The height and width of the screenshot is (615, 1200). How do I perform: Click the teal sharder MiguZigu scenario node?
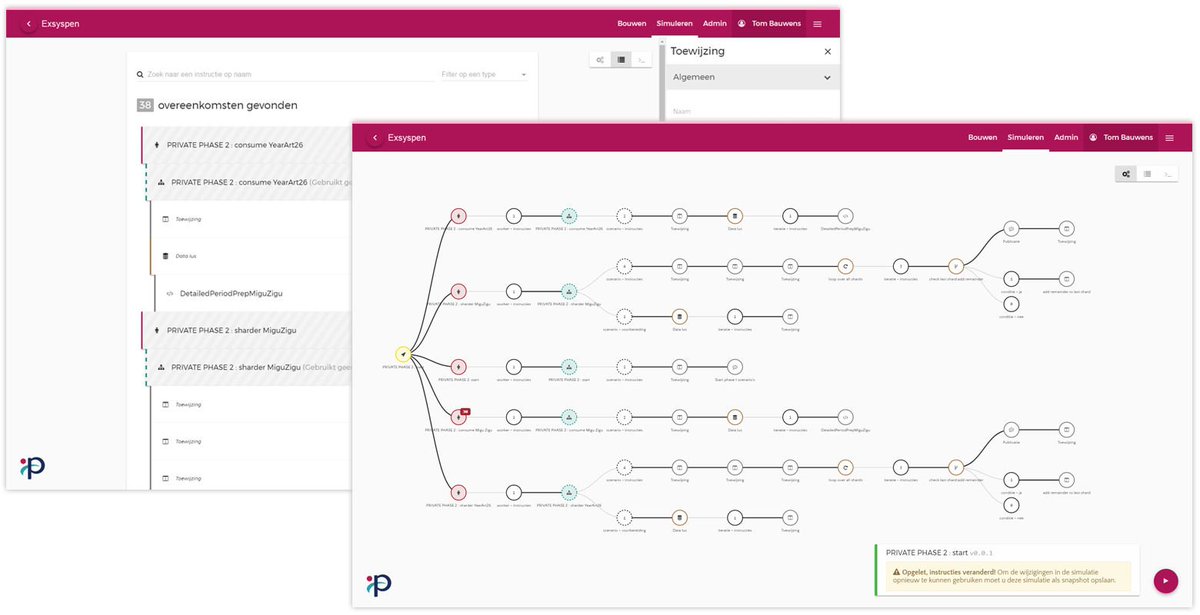tap(569, 291)
